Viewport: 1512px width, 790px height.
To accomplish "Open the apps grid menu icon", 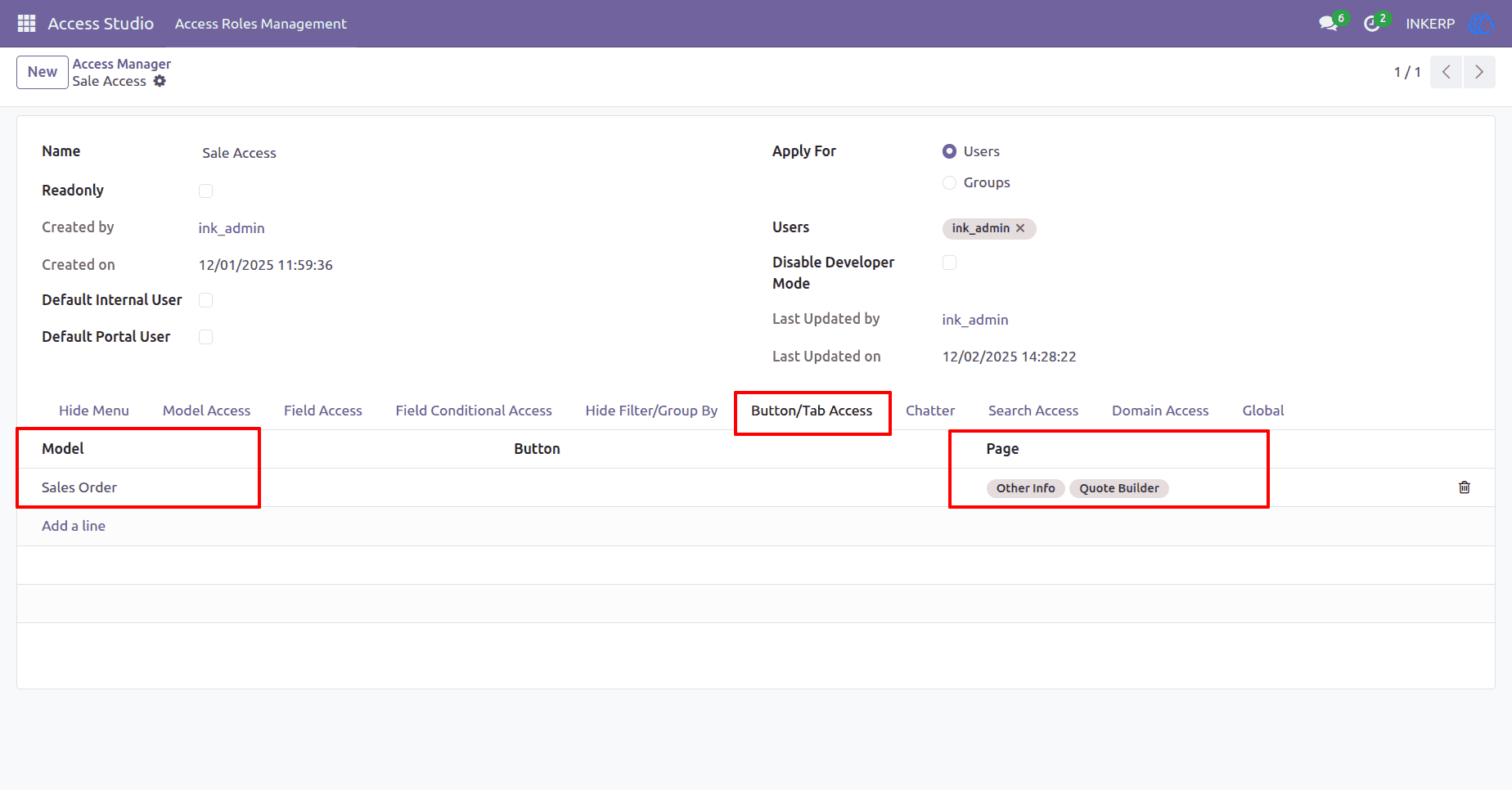I will pyautogui.click(x=26, y=24).
